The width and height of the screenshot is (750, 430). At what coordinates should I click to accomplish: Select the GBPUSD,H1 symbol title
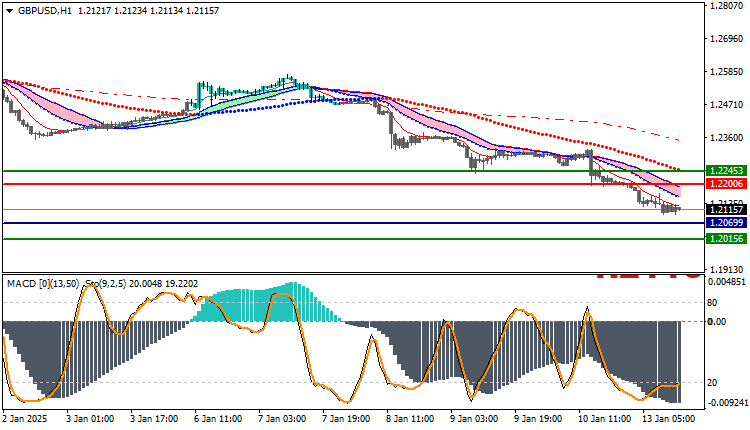tap(44, 11)
